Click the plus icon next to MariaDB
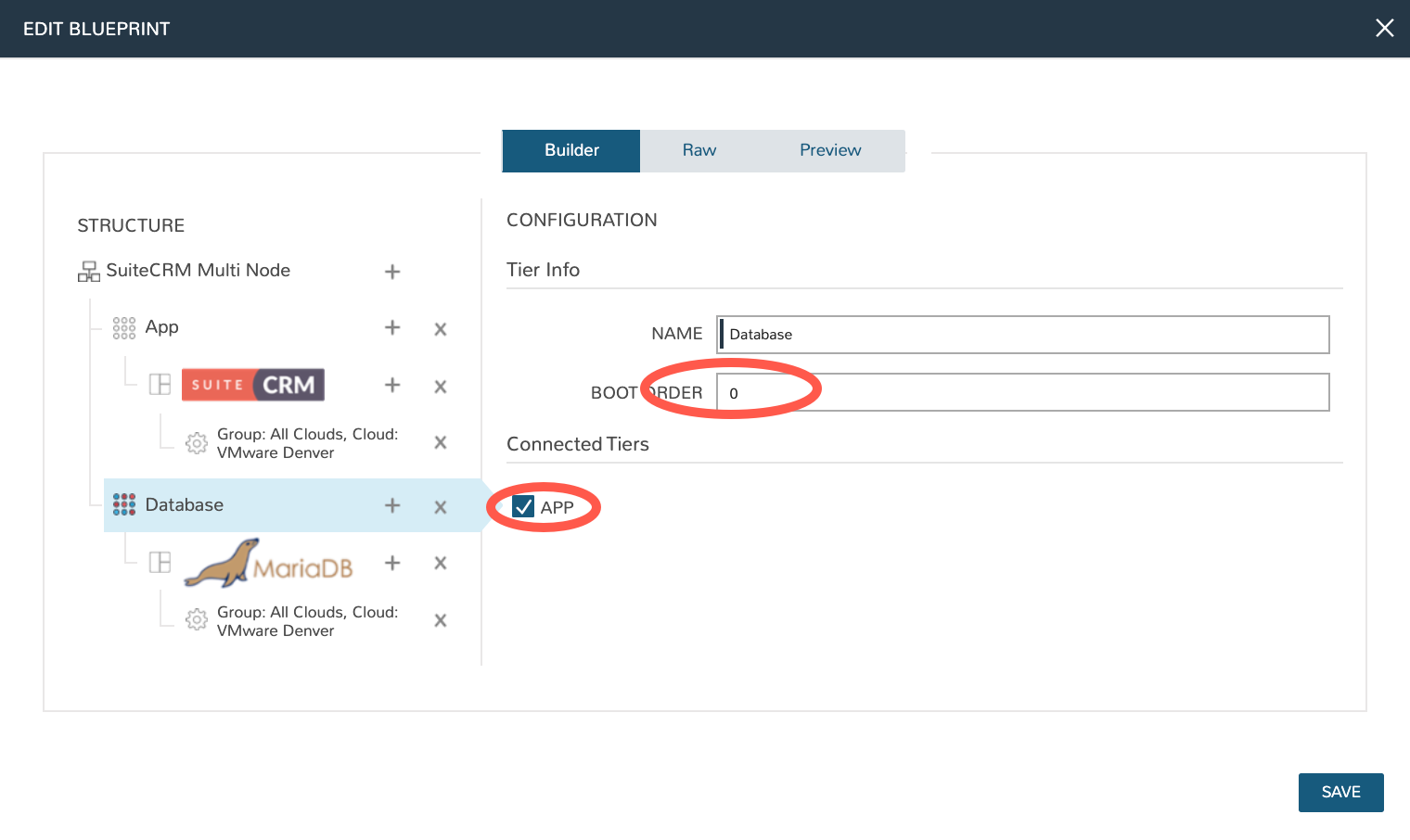 (392, 564)
